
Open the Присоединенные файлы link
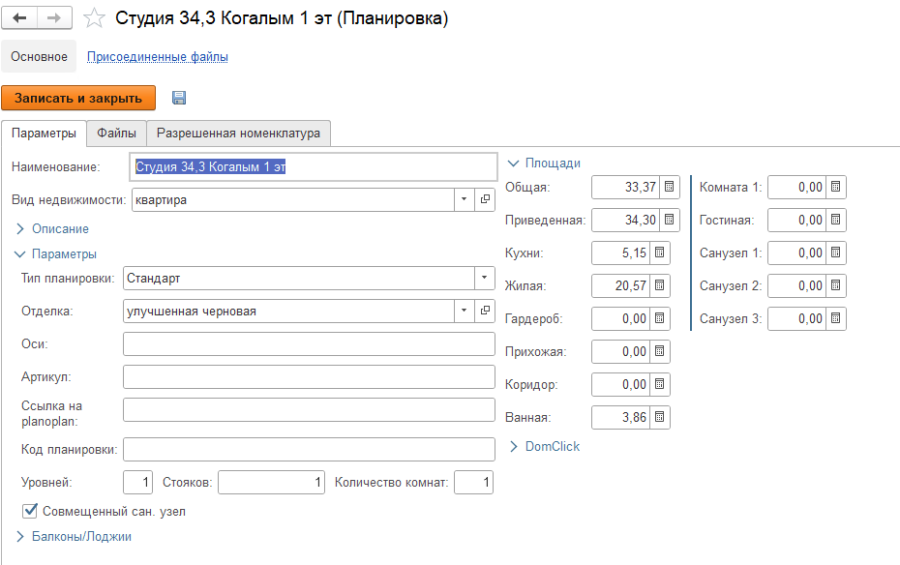pos(157,57)
